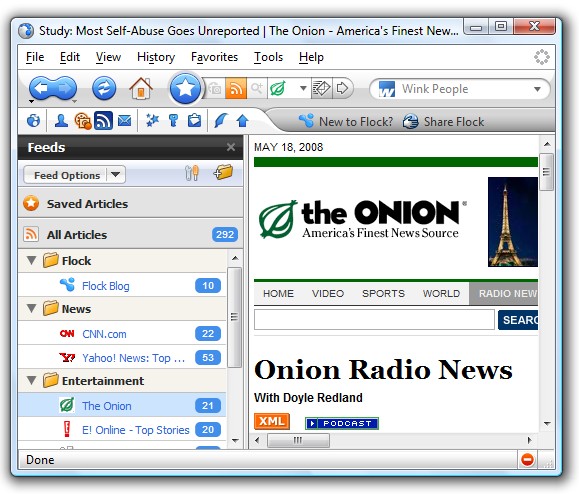Click the Eiffel Tower ad image
Viewport: 579px width, 494px height.
point(513,222)
